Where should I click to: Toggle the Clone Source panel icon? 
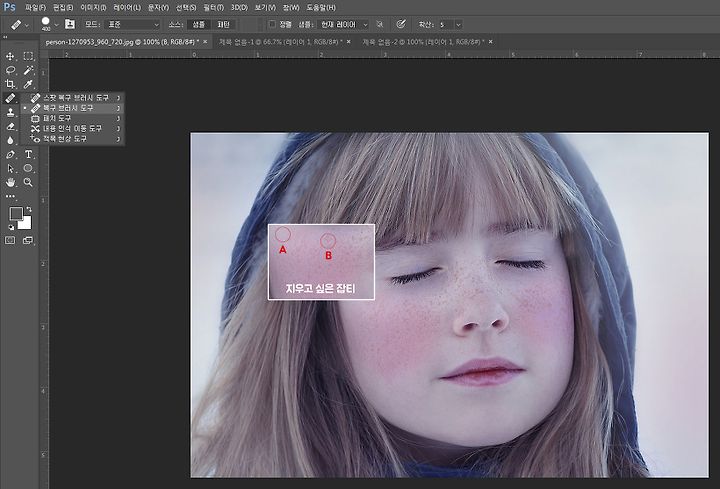pyautogui.click(x=69, y=24)
